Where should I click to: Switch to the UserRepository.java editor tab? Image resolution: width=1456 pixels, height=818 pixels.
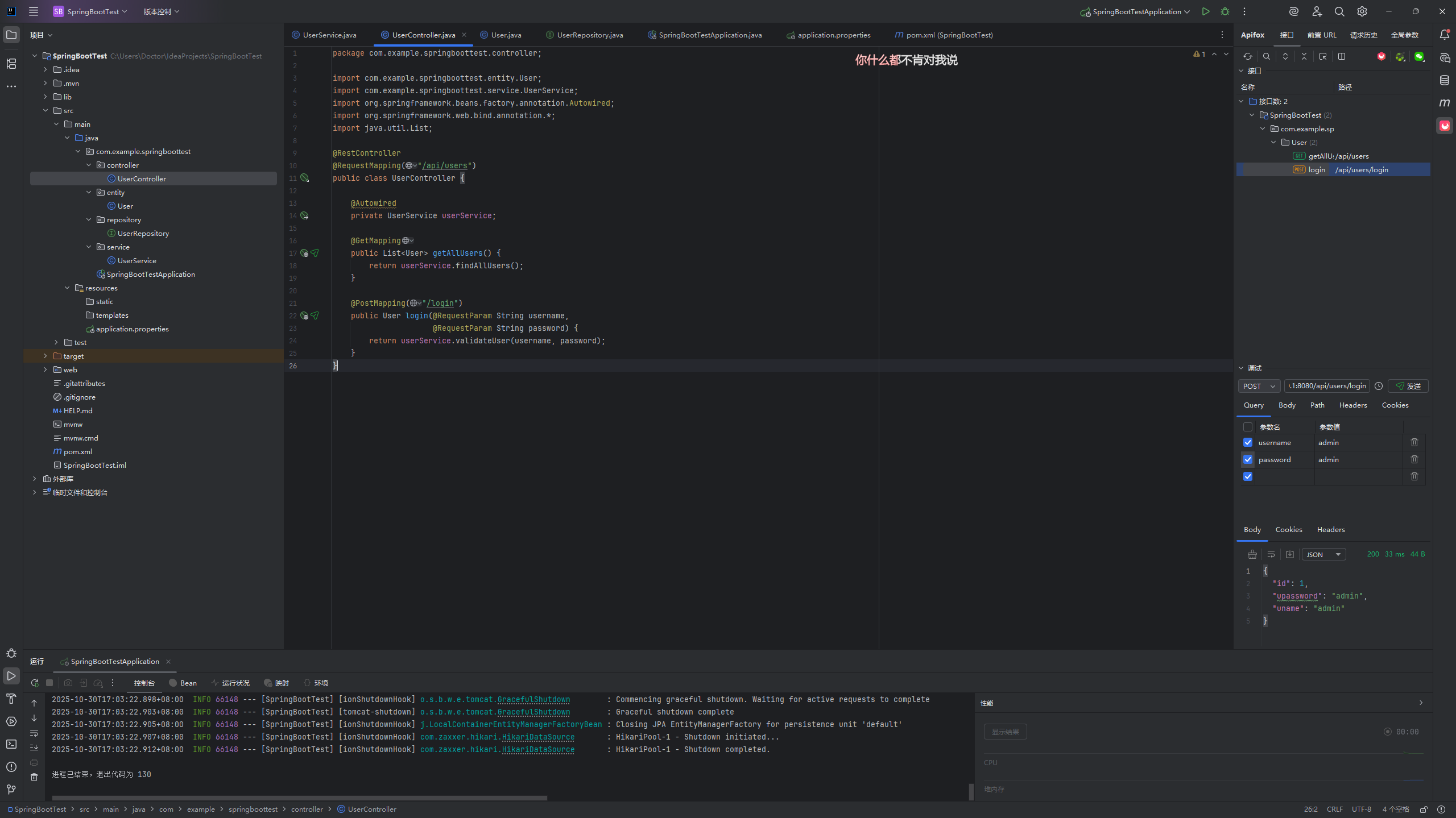589,35
